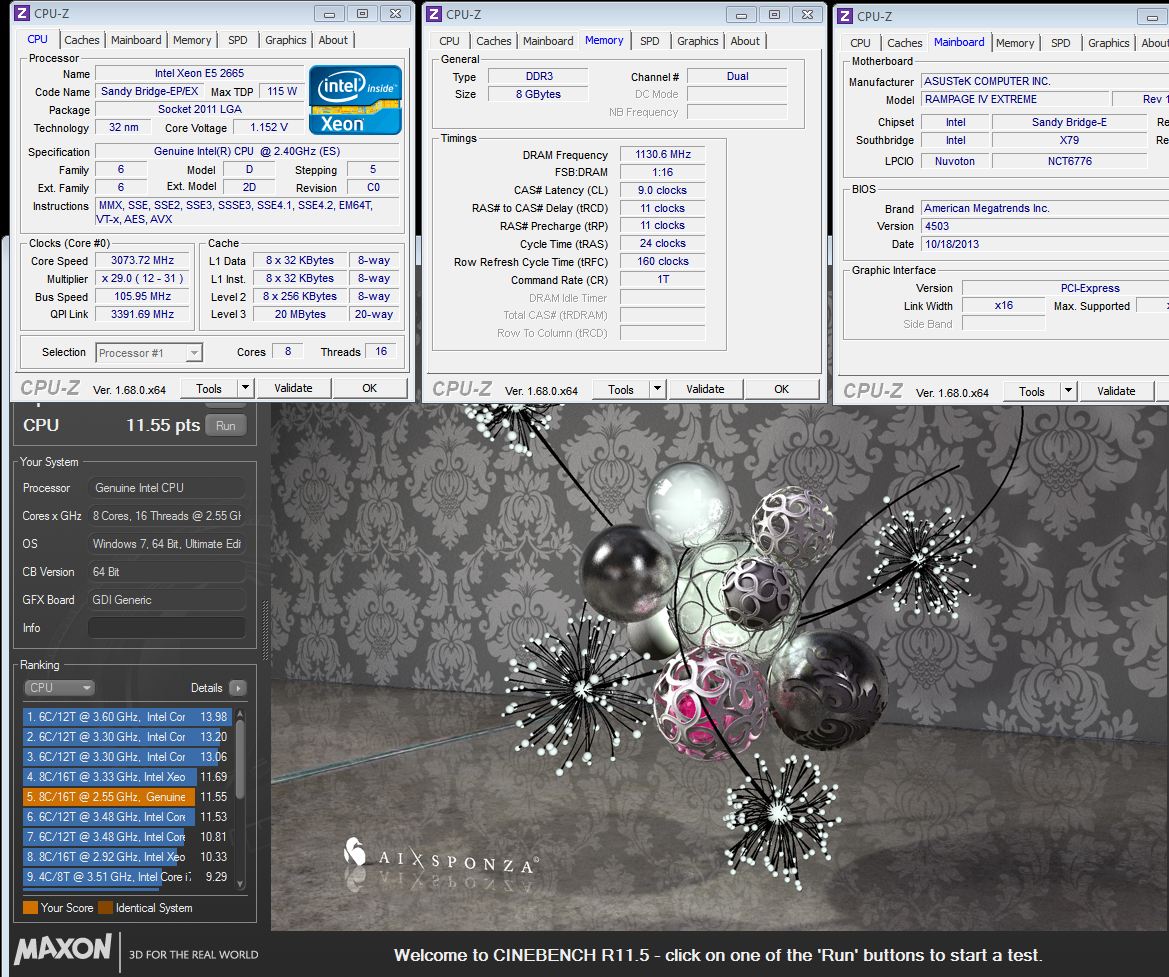Image resolution: width=1169 pixels, height=977 pixels.
Task: Switch middle CPU-Z window to CPU tab
Action: click(x=449, y=41)
